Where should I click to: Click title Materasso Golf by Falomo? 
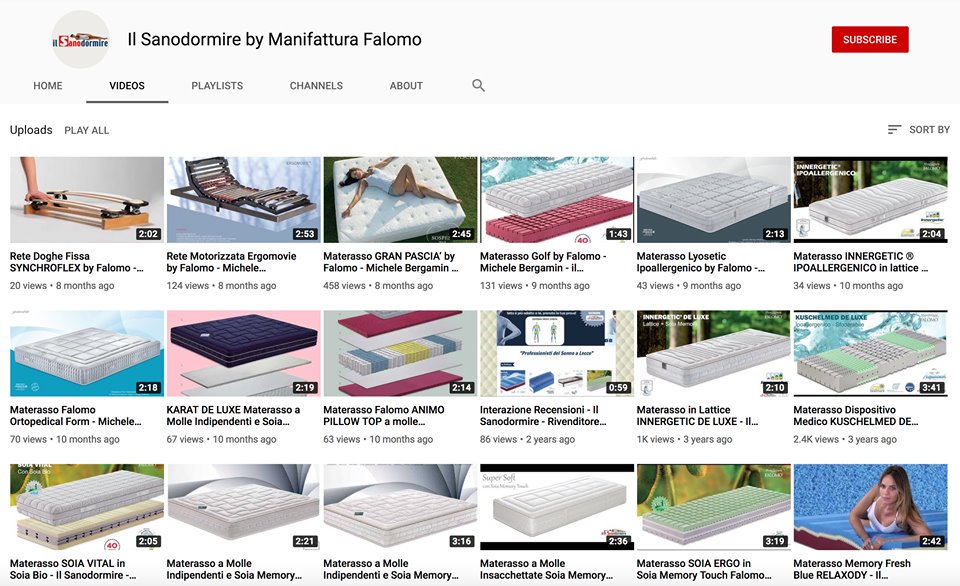point(543,262)
